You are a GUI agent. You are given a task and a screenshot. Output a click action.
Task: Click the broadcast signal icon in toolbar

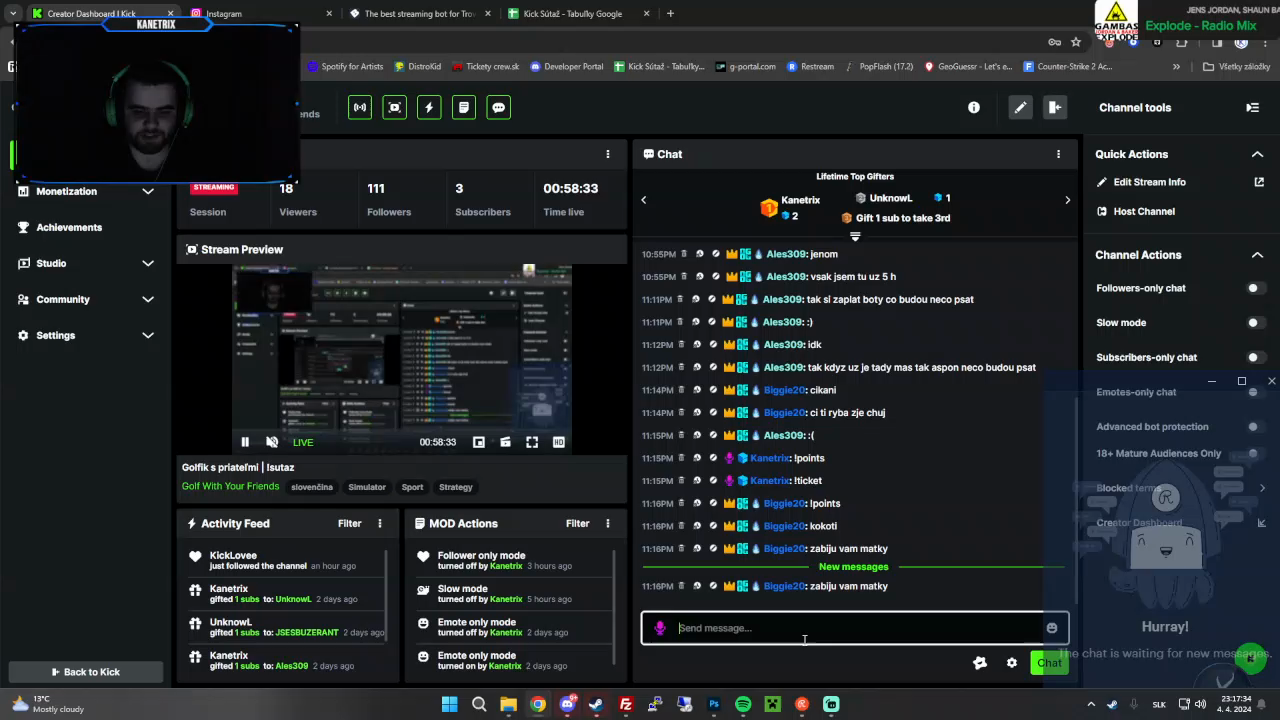(360, 108)
